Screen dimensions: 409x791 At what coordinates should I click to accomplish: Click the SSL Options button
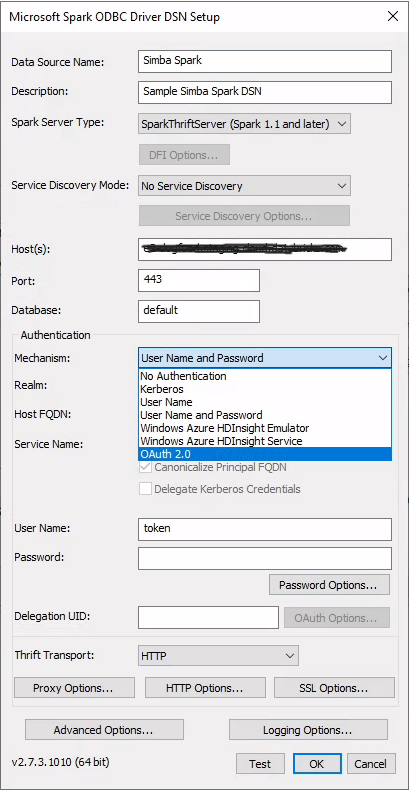334,688
